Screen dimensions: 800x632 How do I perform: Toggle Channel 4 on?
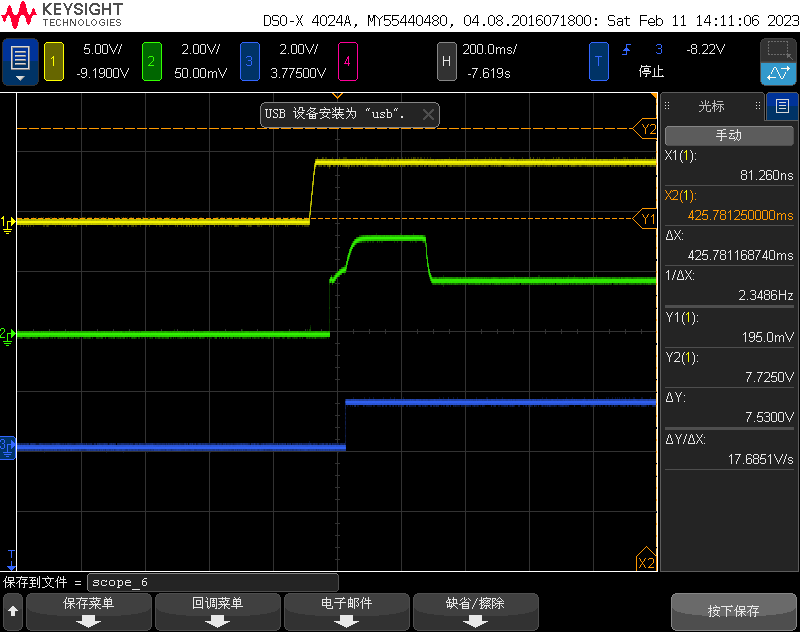click(347, 61)
